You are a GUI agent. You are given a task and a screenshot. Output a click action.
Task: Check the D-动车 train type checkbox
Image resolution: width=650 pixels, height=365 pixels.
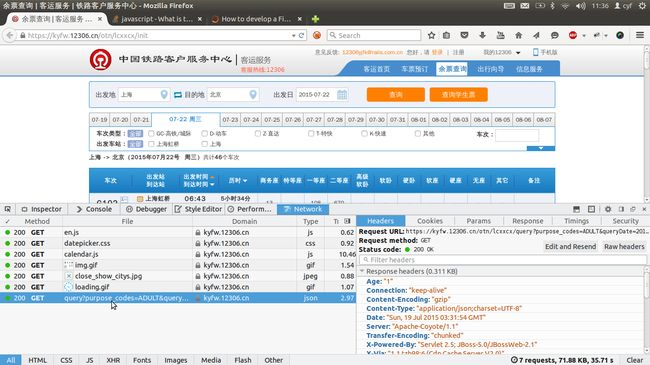[204, 134]
